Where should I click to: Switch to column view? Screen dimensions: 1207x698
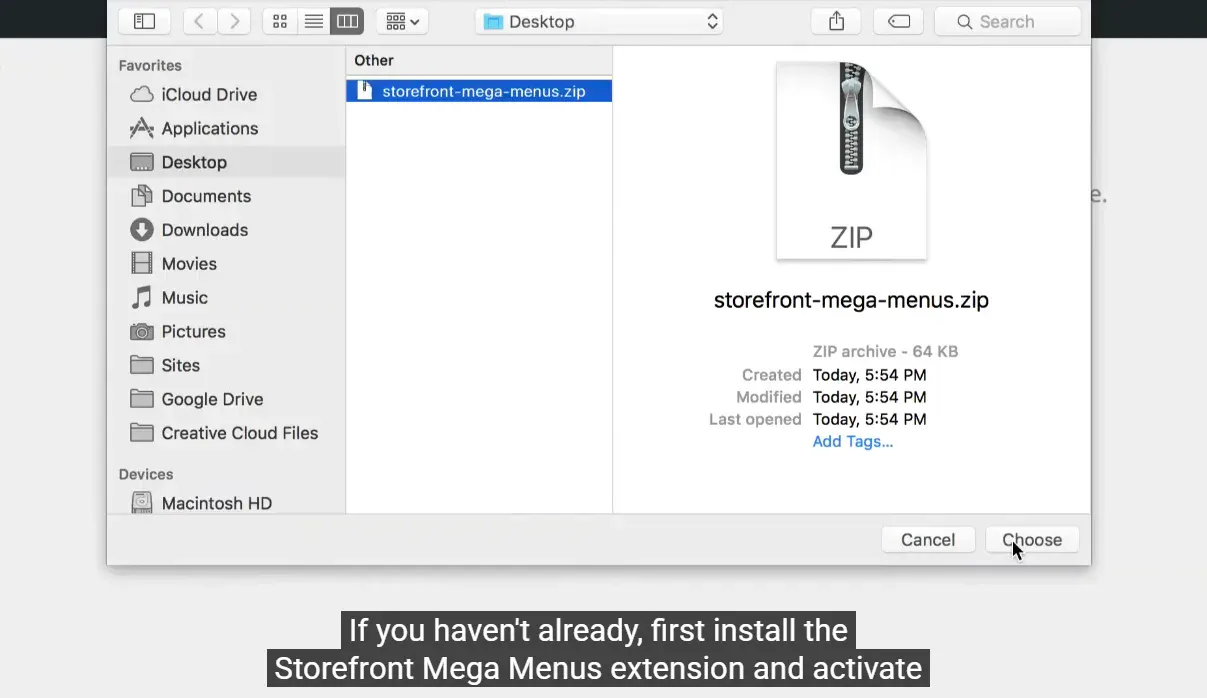347,21
